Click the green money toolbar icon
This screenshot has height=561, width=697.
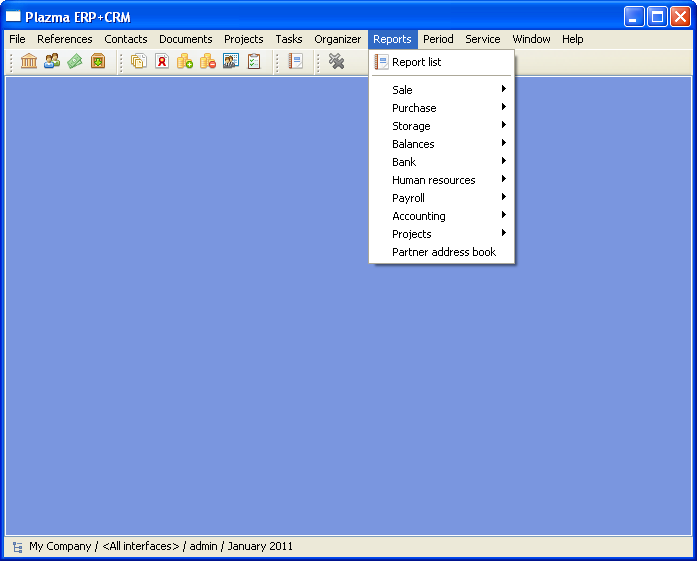[75, 62]
